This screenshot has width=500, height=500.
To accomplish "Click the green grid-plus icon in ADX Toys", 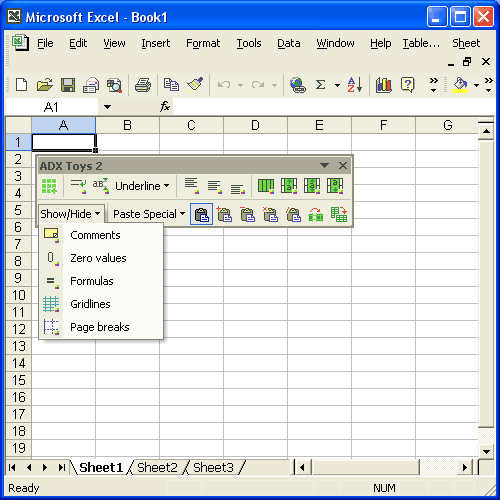I will click(x=49, y=186).
